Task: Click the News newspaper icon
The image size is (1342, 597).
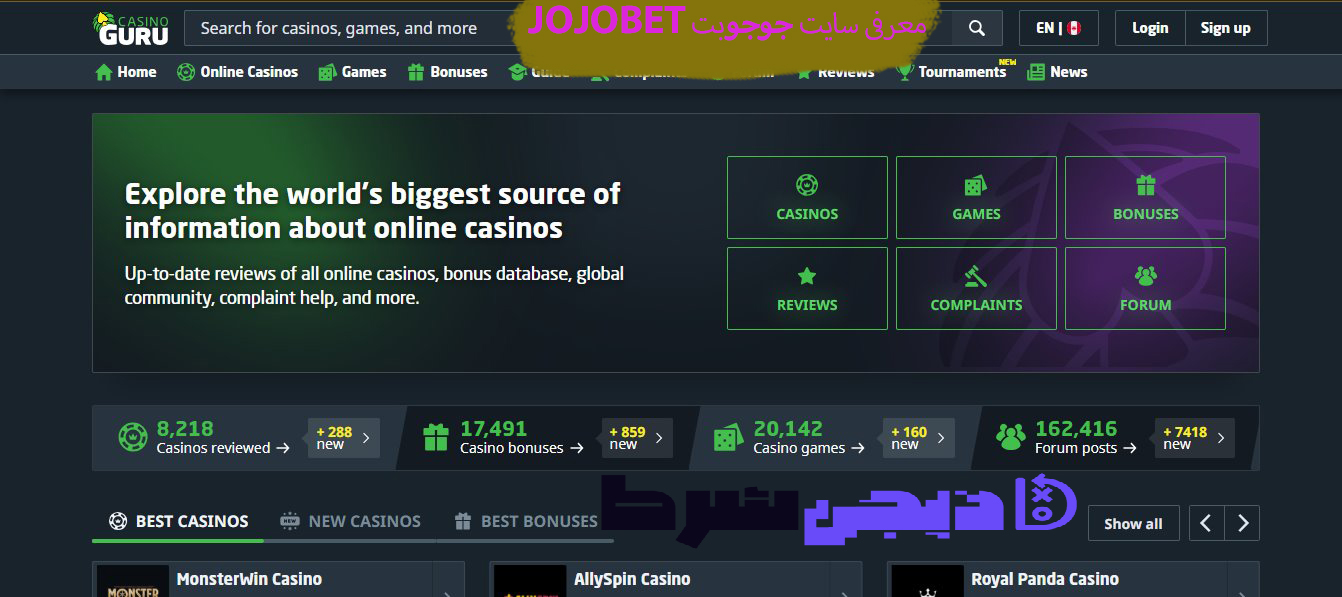Action: click(x=1035, y=72)
